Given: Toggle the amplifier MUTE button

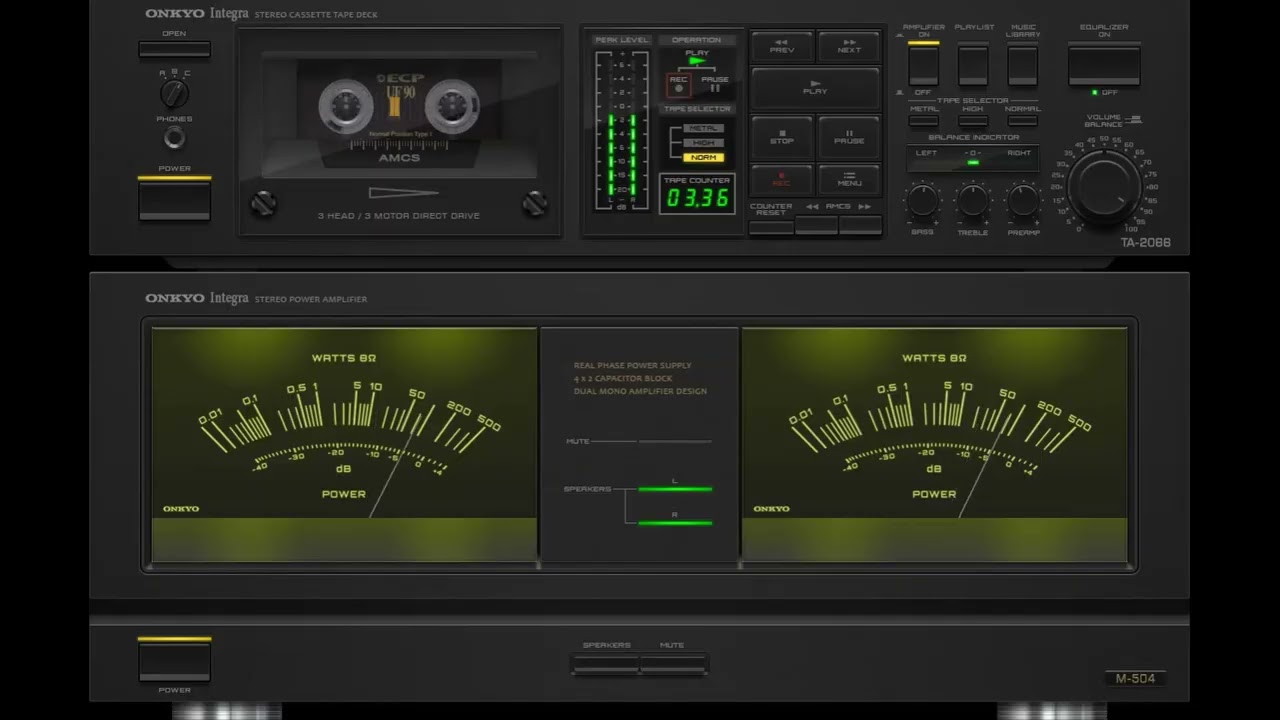Looking at the screenshot, I should coord(674,665).
